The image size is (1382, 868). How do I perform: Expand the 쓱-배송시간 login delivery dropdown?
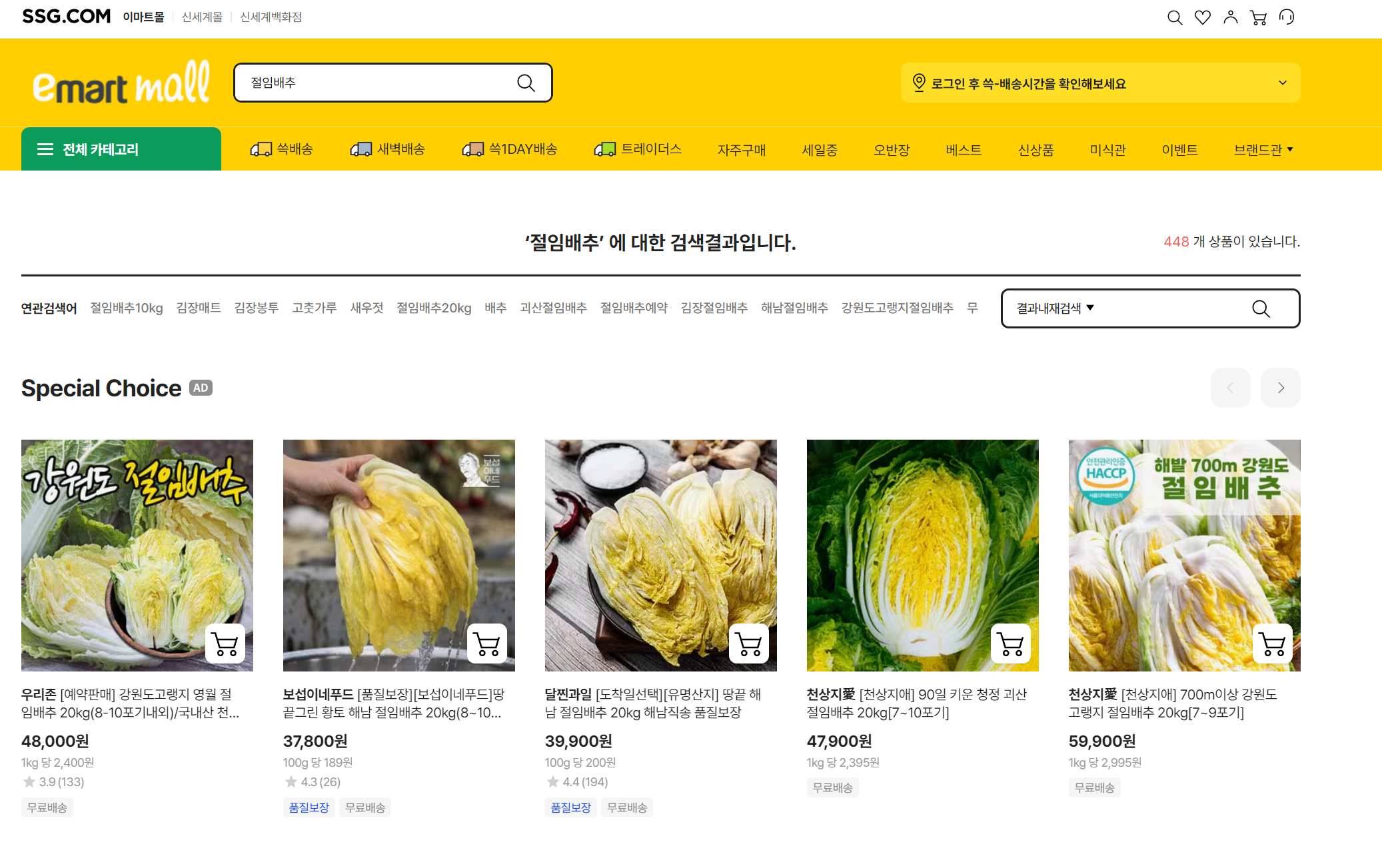[1282, 83]
